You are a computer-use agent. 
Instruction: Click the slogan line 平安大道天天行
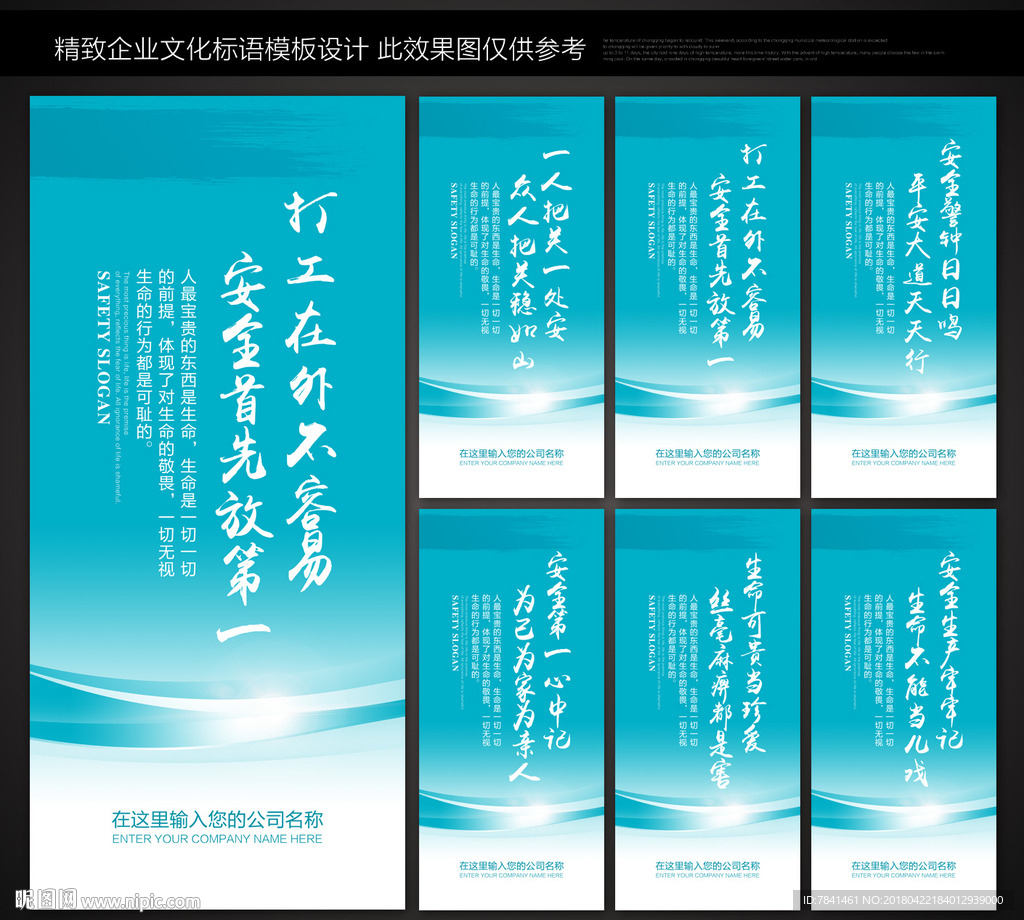(917, 274)
